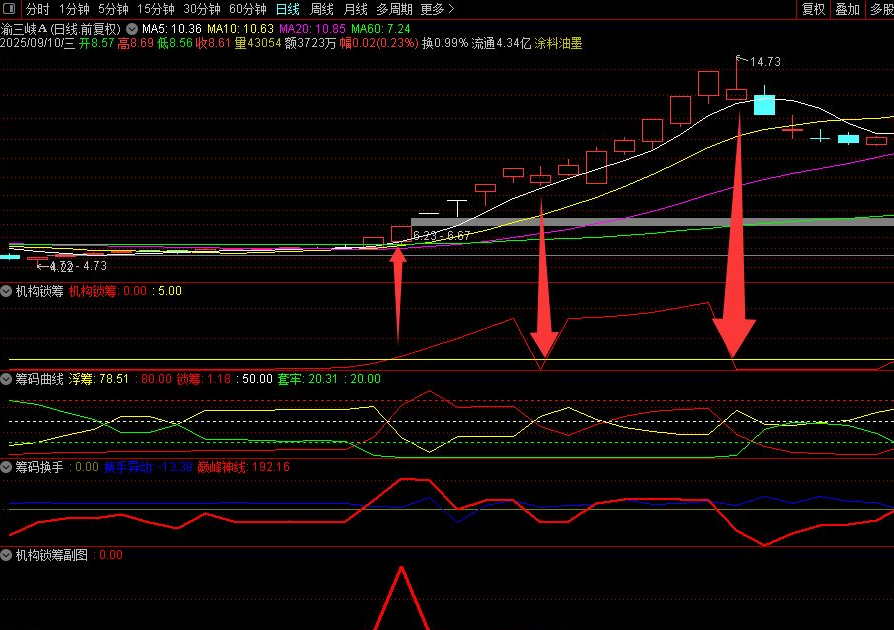The image size is (894, 630).
Task: Open the settings icon beside 机构锁筹 indicator
Action: click(x=7, y=291)
